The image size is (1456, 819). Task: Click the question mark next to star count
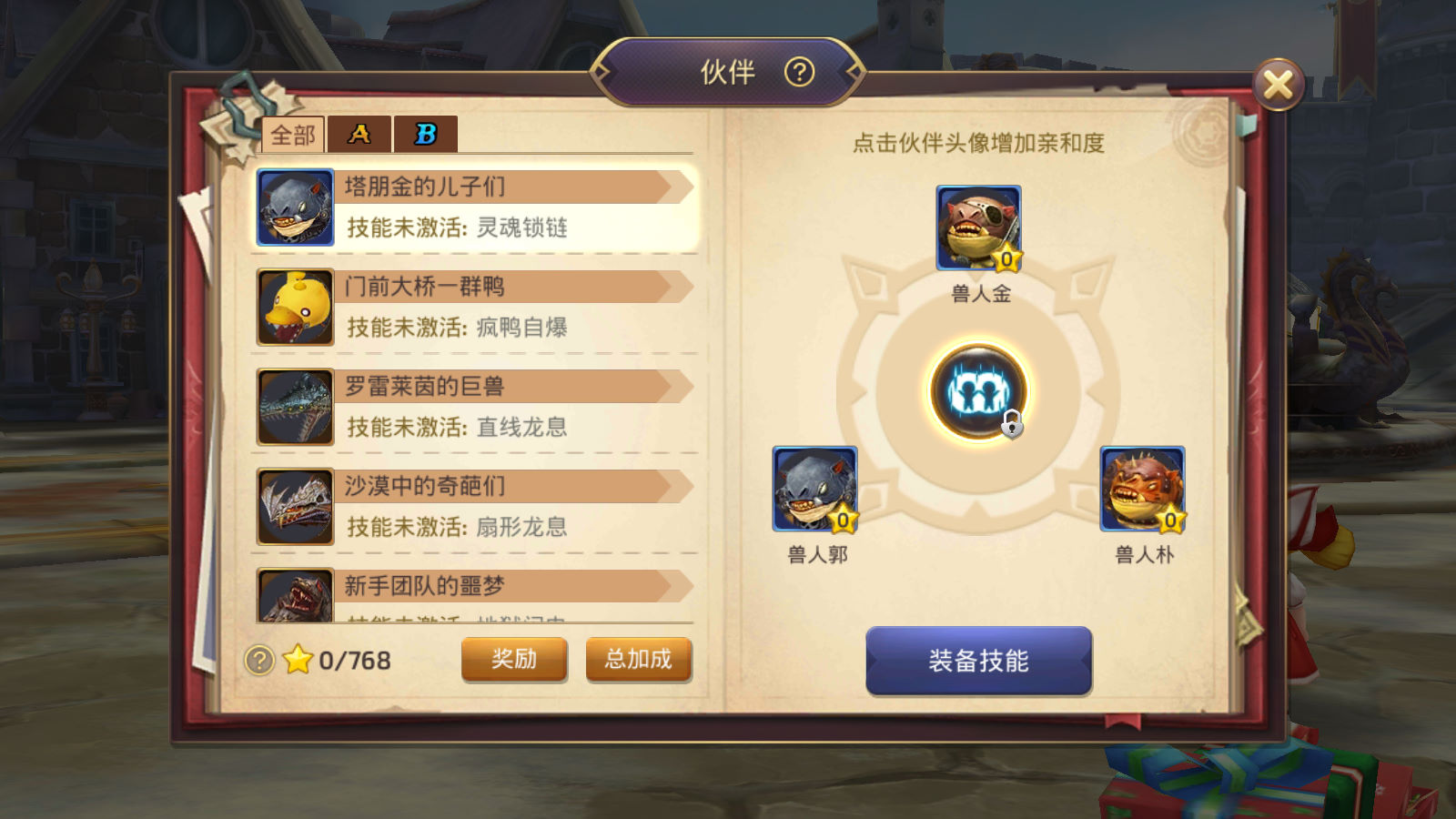click(x=259, y=660)
